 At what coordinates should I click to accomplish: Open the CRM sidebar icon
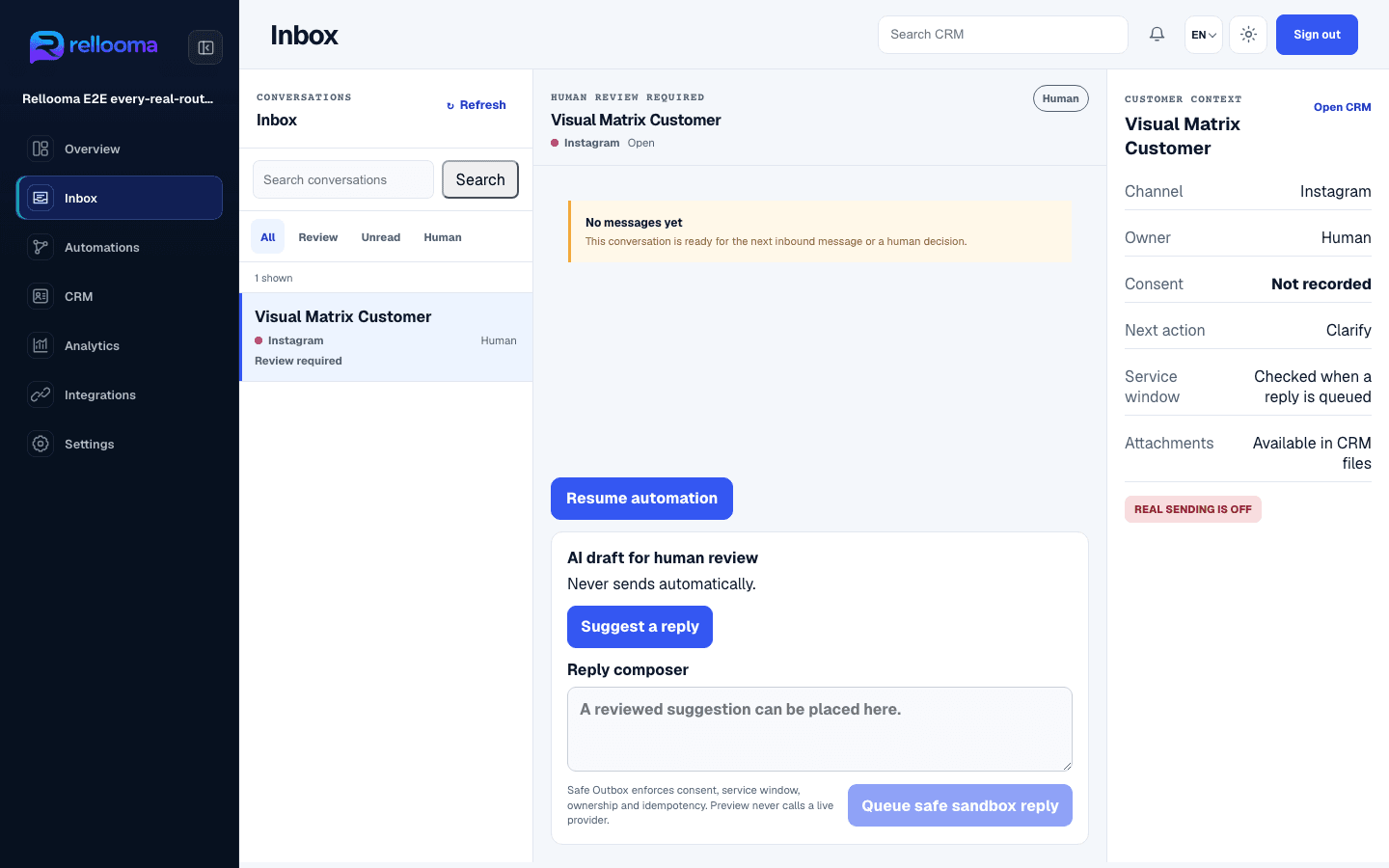41,296
